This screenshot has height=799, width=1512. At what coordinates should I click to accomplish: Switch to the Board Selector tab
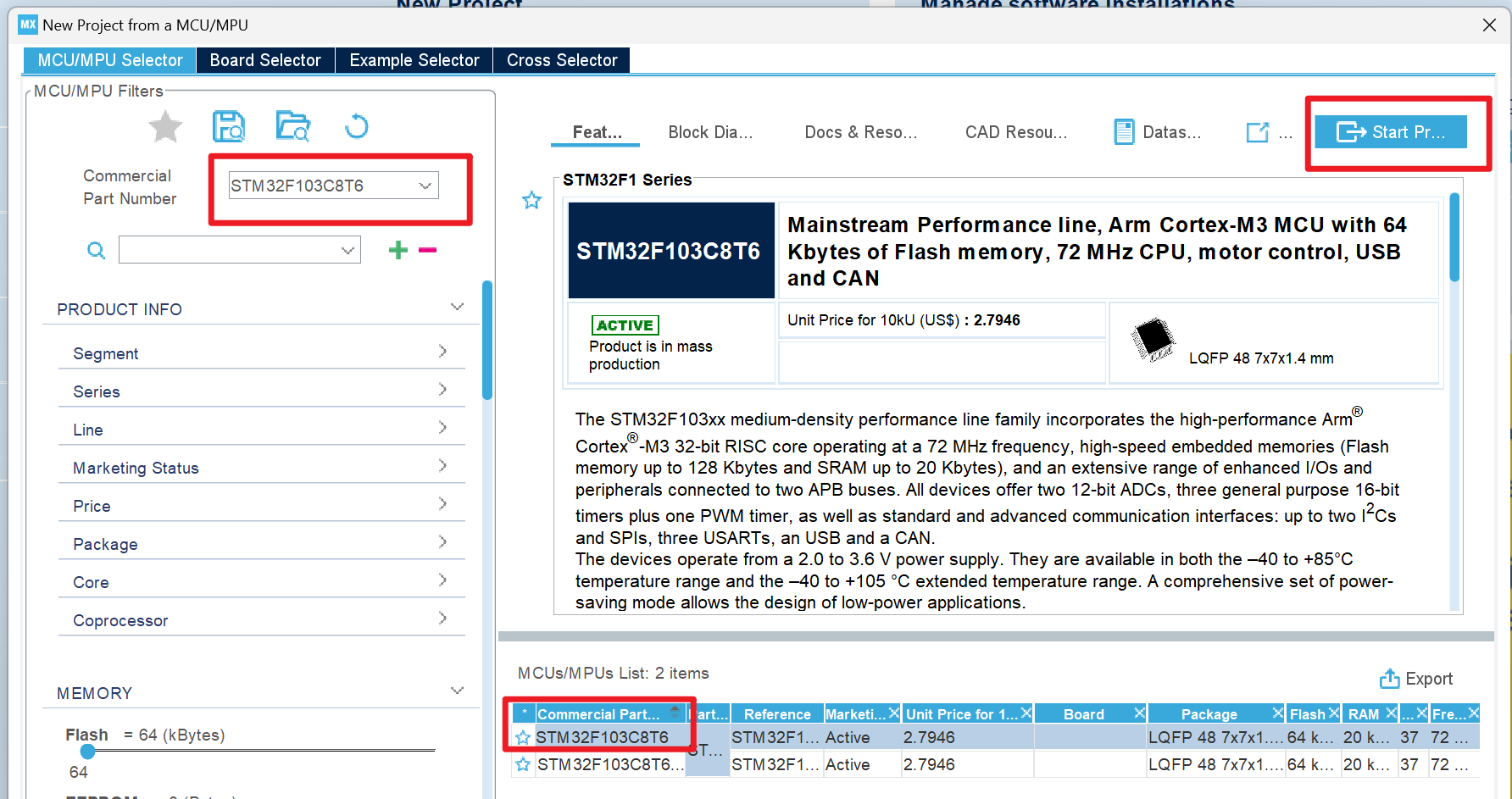[265, 60]
